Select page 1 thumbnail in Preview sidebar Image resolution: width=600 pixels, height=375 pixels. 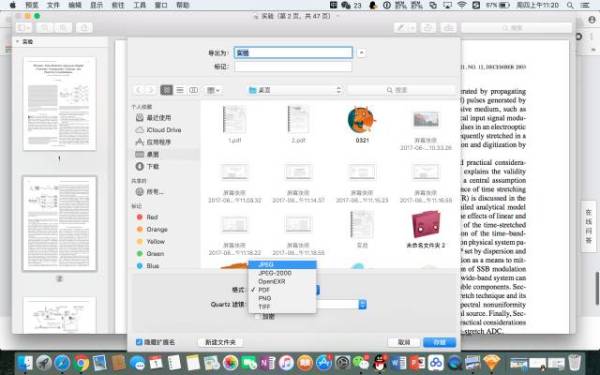click(x=59, y=104)
